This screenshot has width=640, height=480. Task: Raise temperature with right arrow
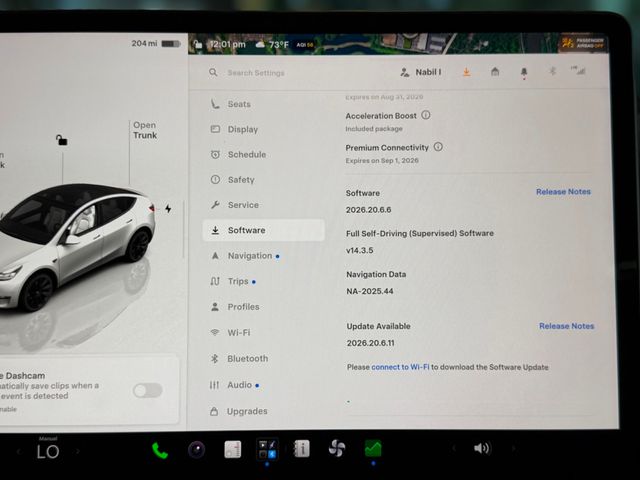78,451
